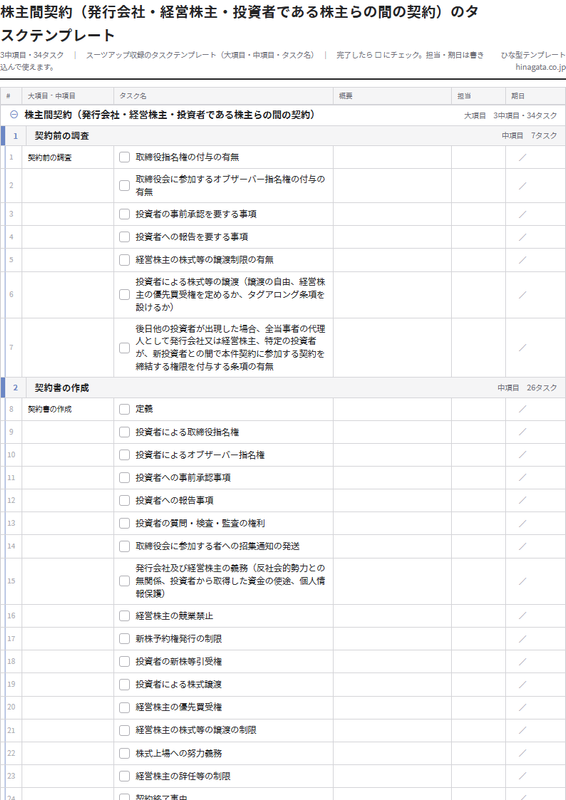Click due date slash for 経営株主の競業禁止
Screen dimensions: 566x800
[x=523, y=616]
